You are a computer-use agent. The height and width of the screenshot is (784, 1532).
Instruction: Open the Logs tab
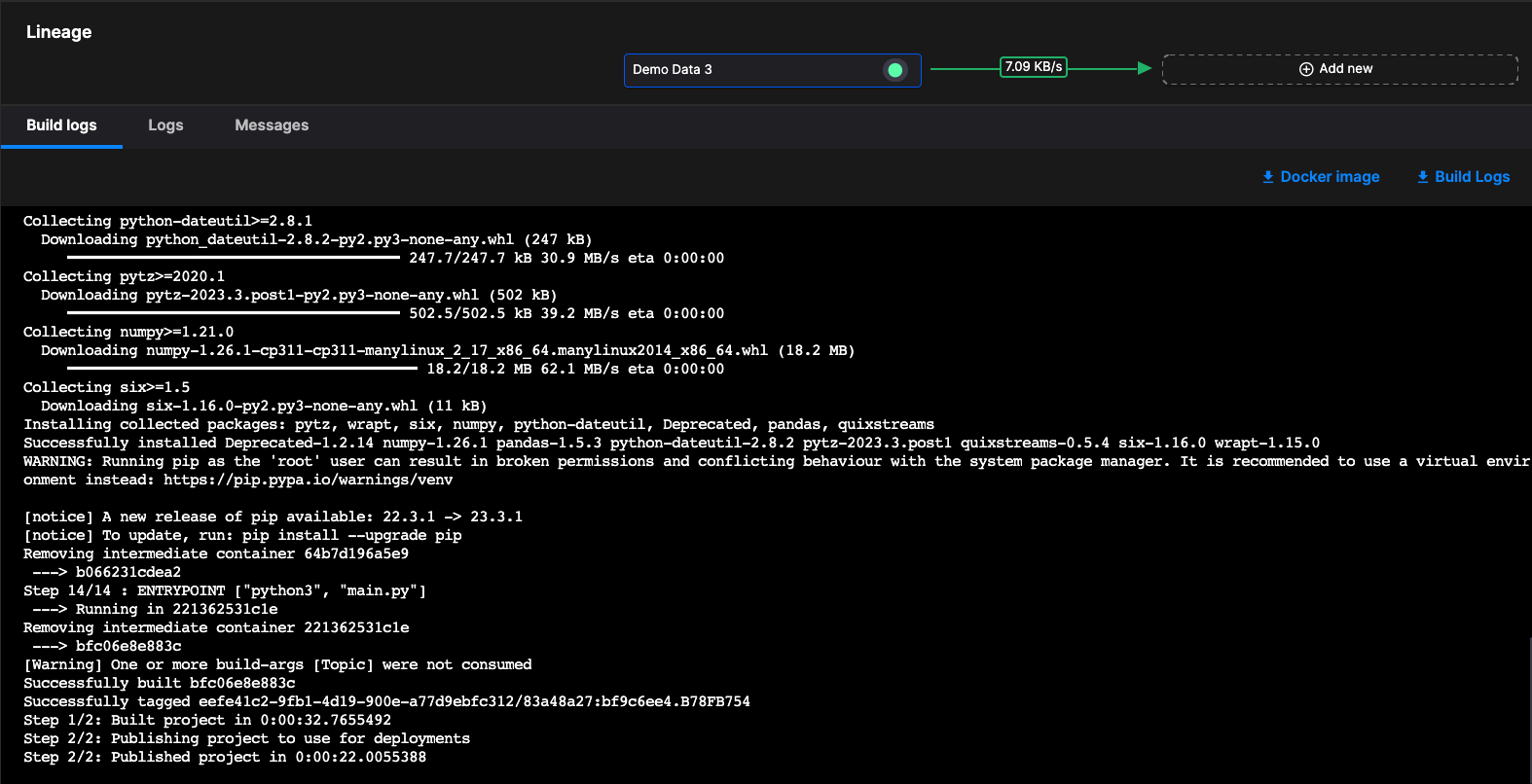165,125
